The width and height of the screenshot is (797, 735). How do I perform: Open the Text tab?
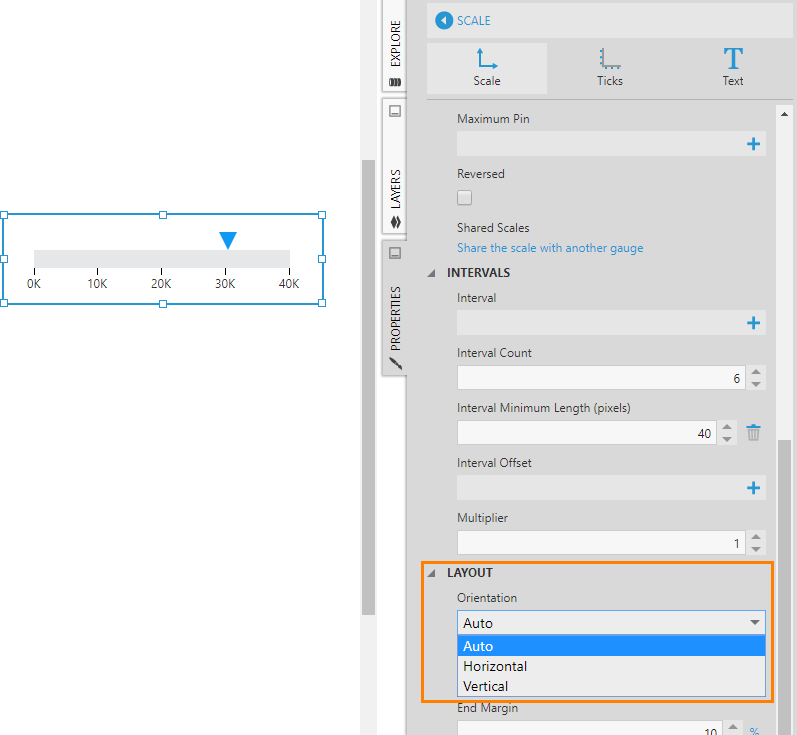(733, 59)
